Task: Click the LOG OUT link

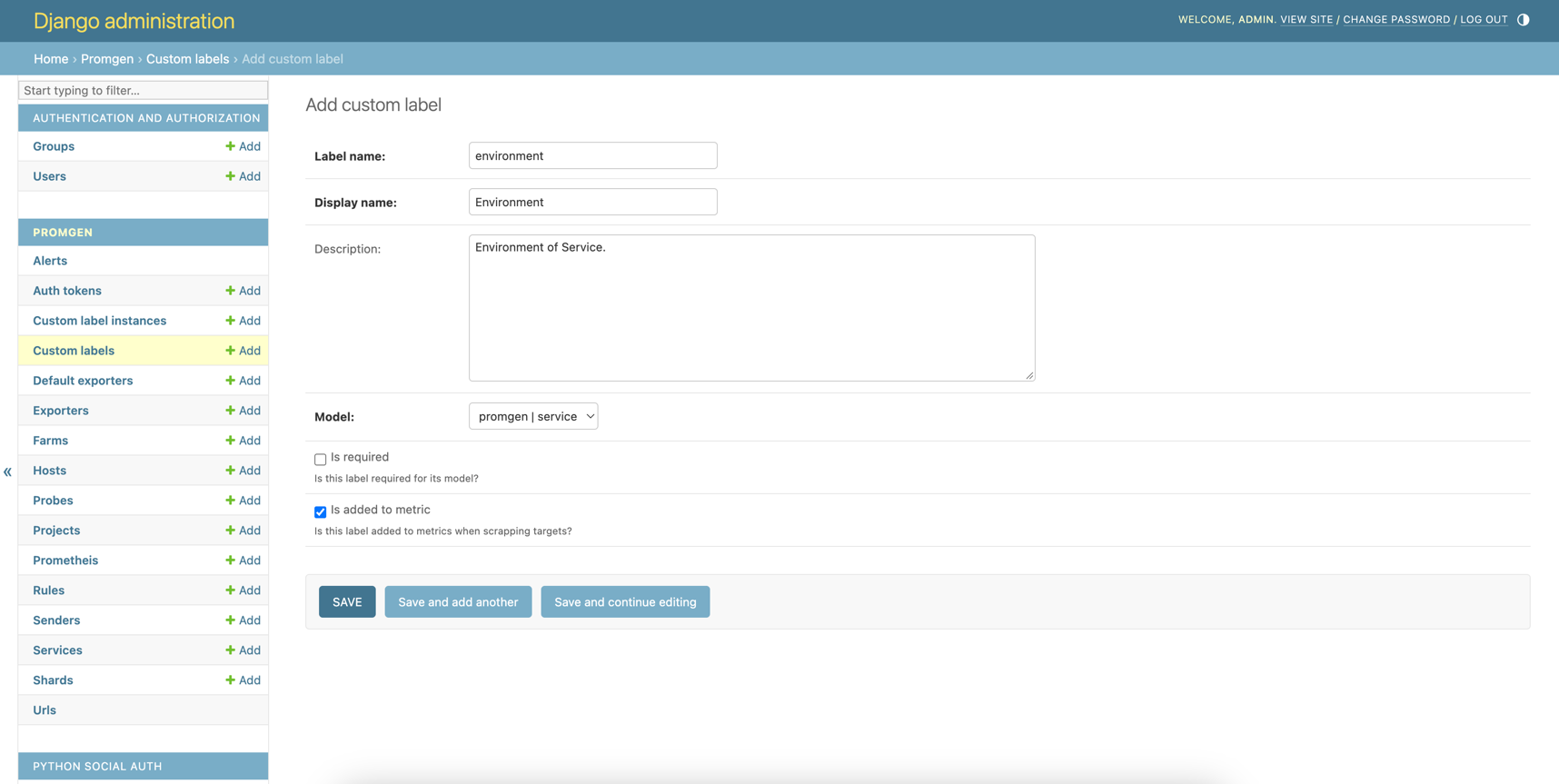Action: (1484, 19)
